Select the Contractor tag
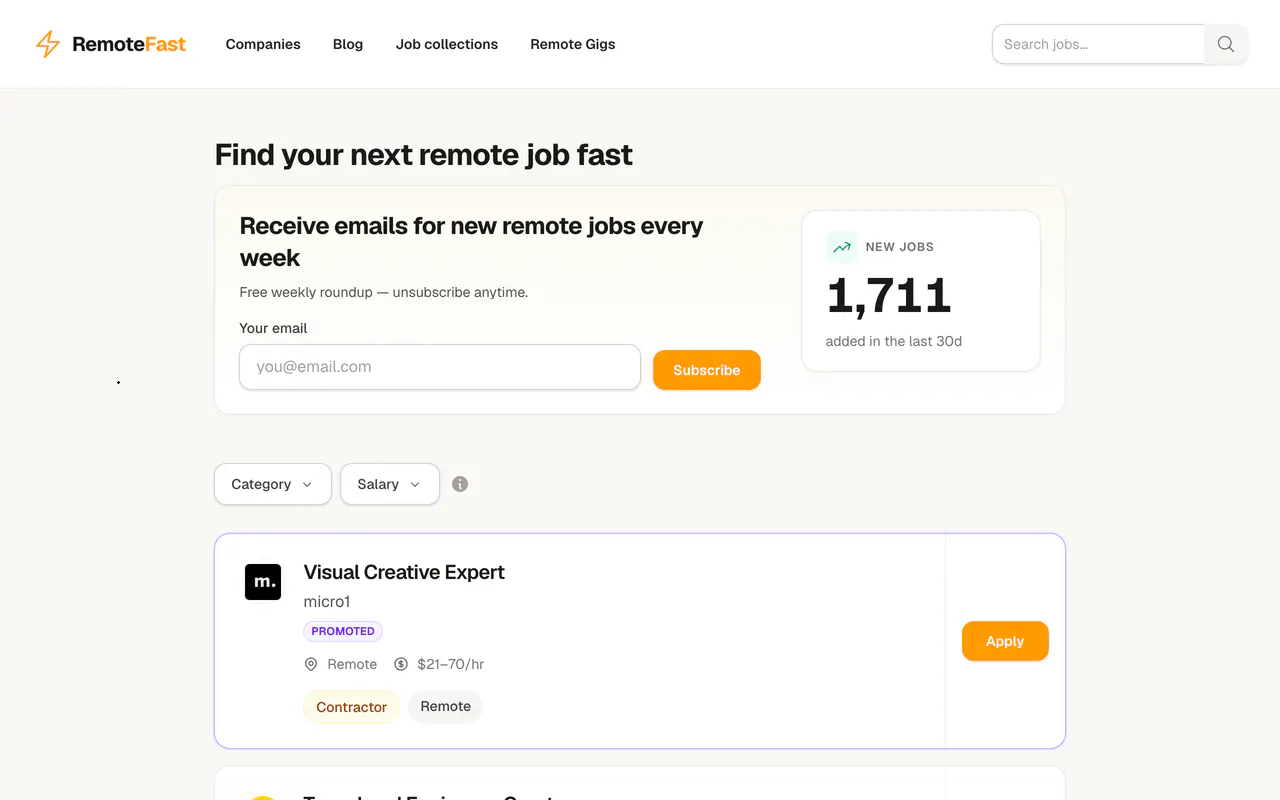This screenshot has width=1280, height=800. [x=352, y=707]
